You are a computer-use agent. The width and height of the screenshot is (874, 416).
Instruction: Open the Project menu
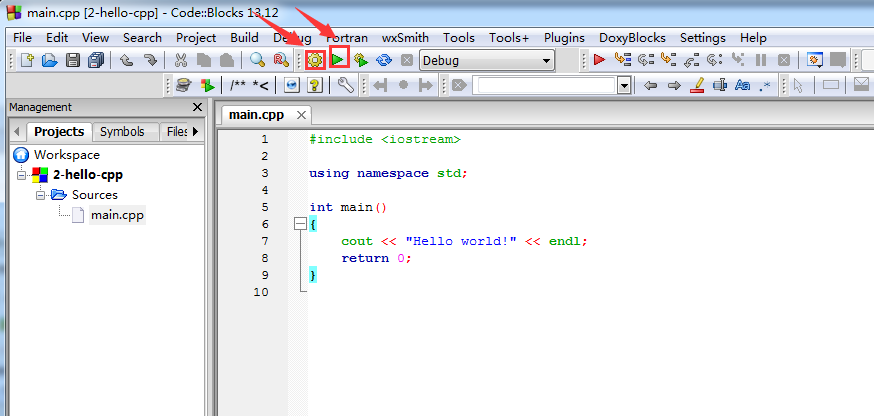(196, 38)
